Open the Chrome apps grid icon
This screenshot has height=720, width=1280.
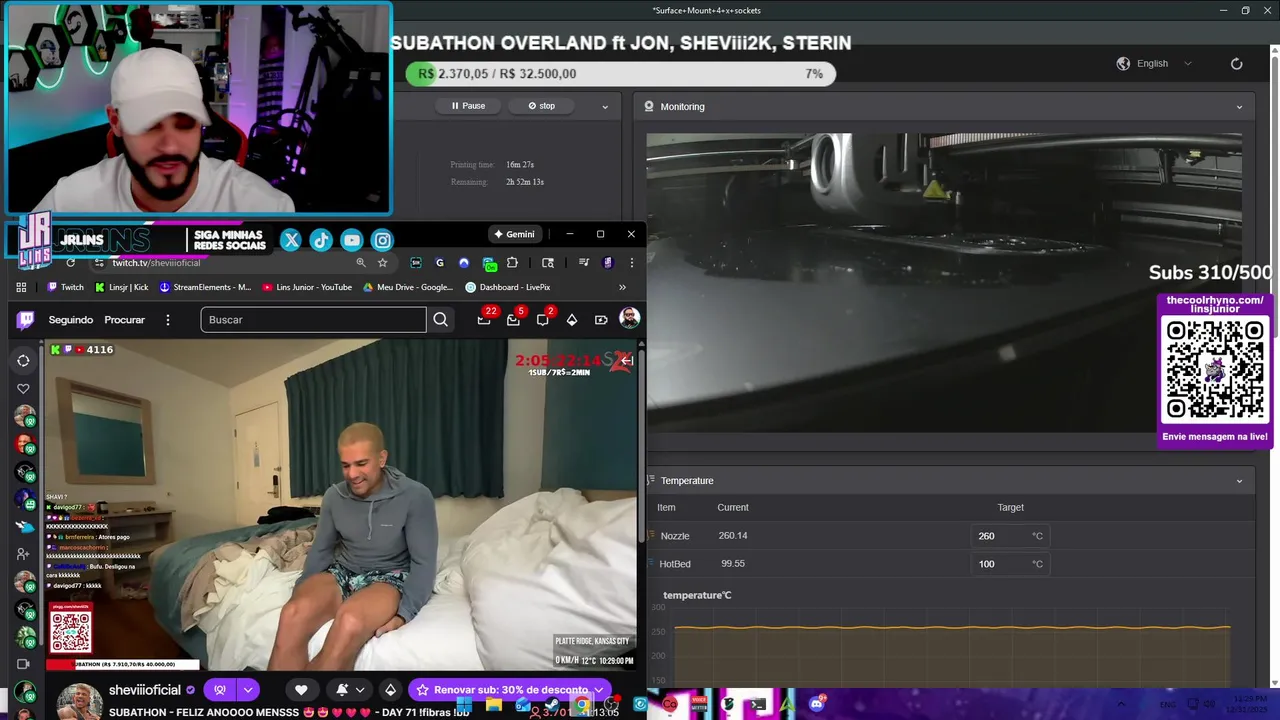[21, 287]
